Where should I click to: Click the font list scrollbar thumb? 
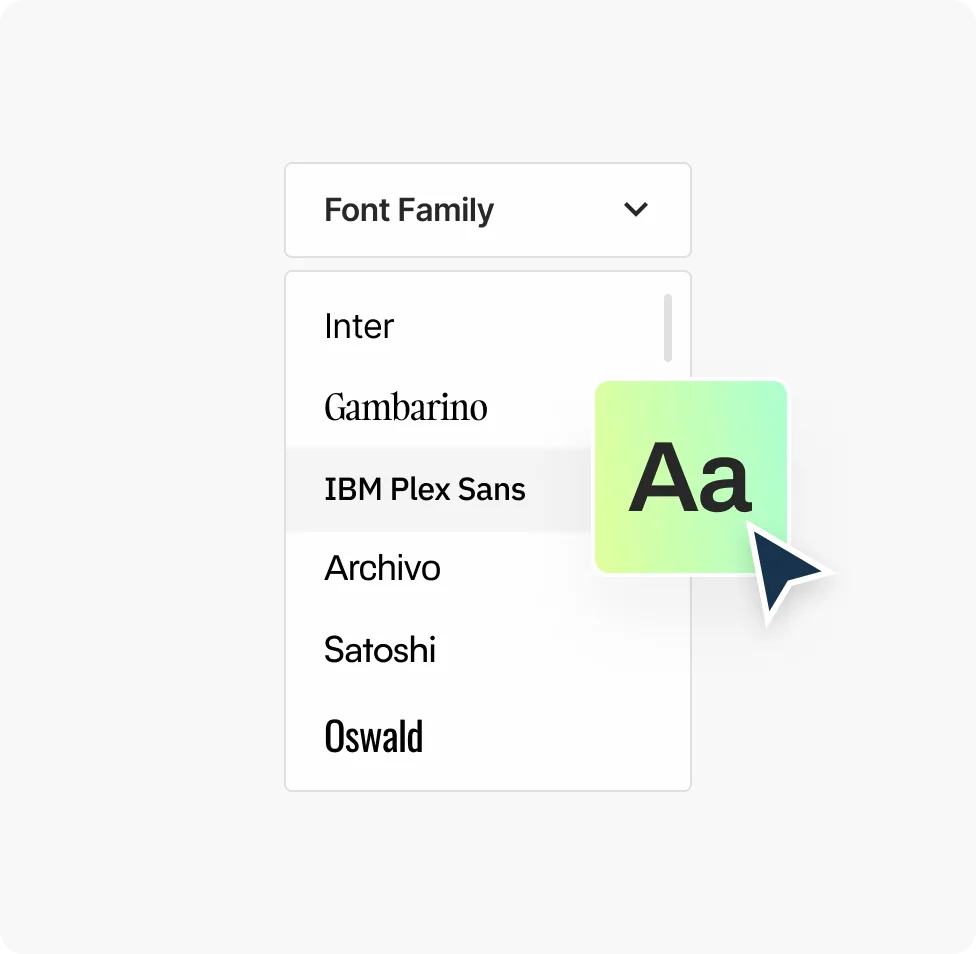667,327
